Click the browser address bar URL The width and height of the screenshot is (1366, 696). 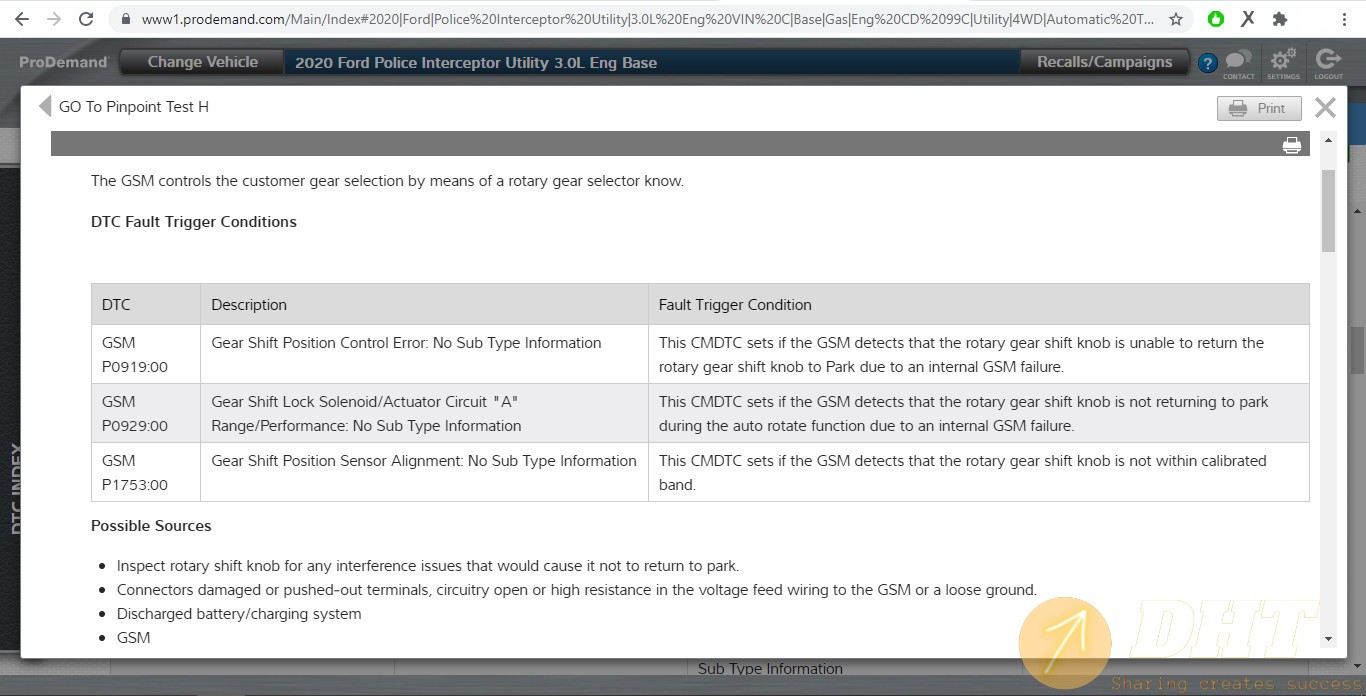640,19
